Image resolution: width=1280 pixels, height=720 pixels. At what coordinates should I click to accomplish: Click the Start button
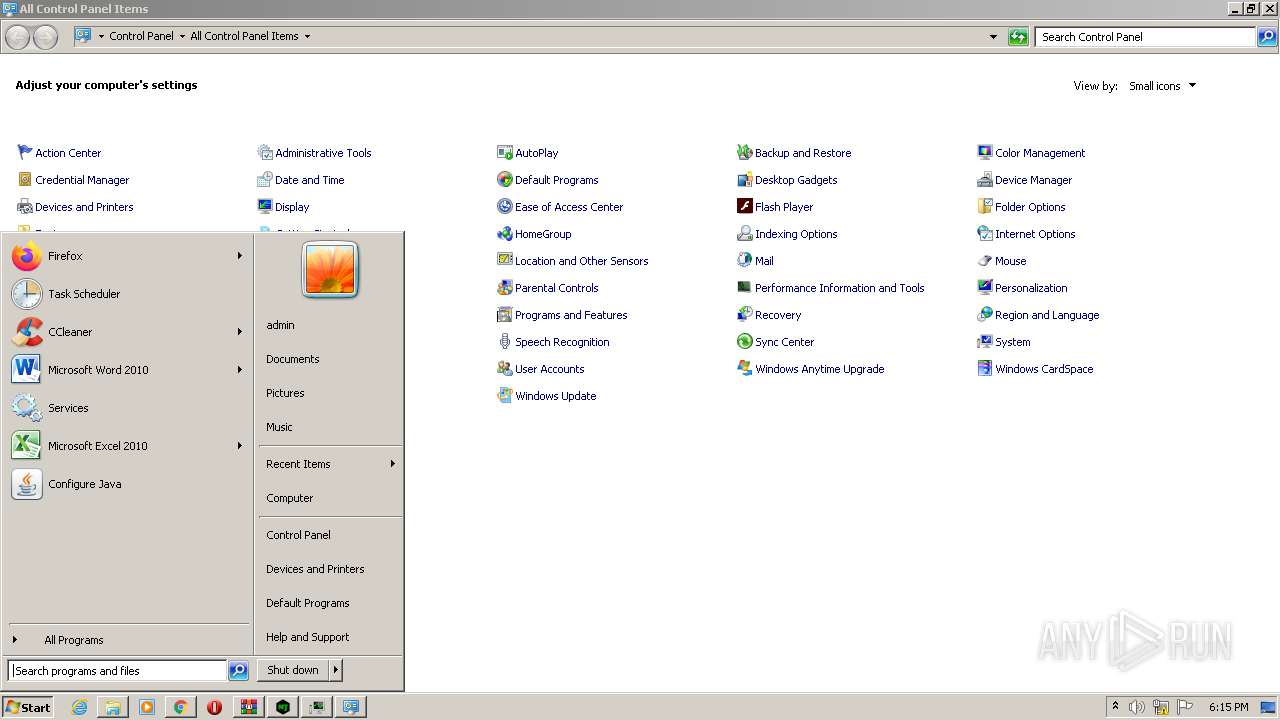point(28,707)
